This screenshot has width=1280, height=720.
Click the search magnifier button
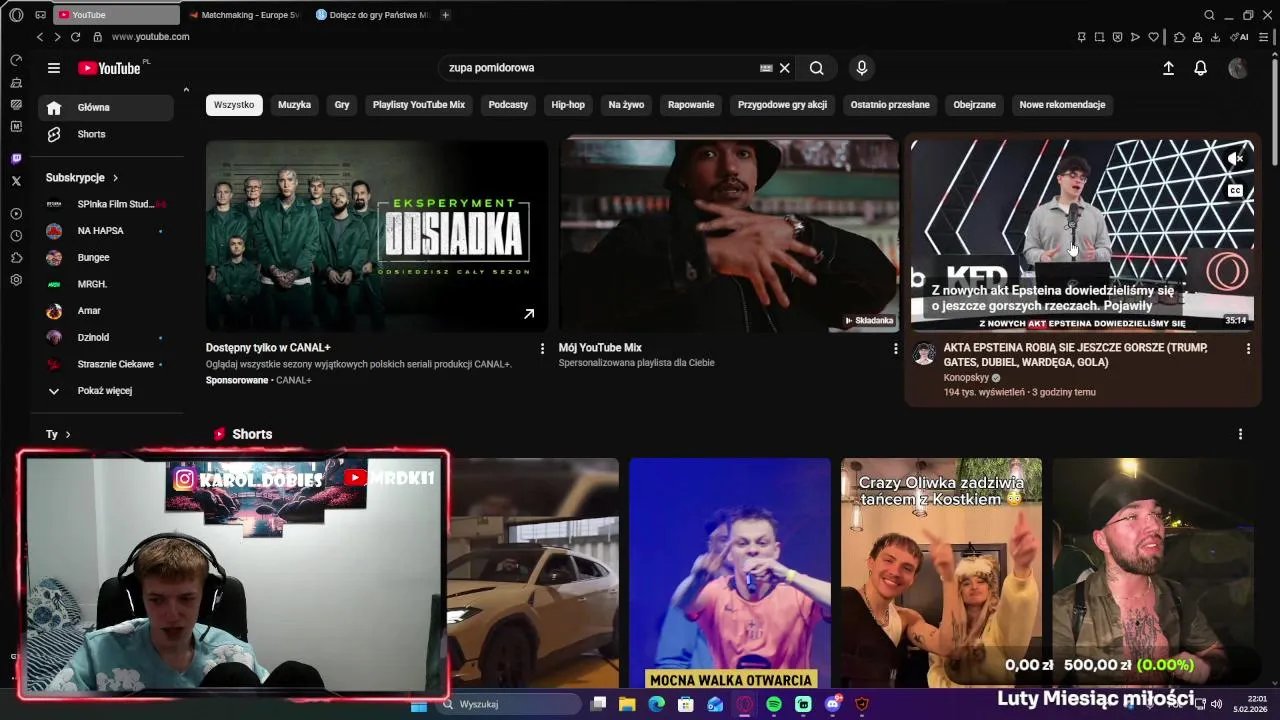click(x=817, y=68)
